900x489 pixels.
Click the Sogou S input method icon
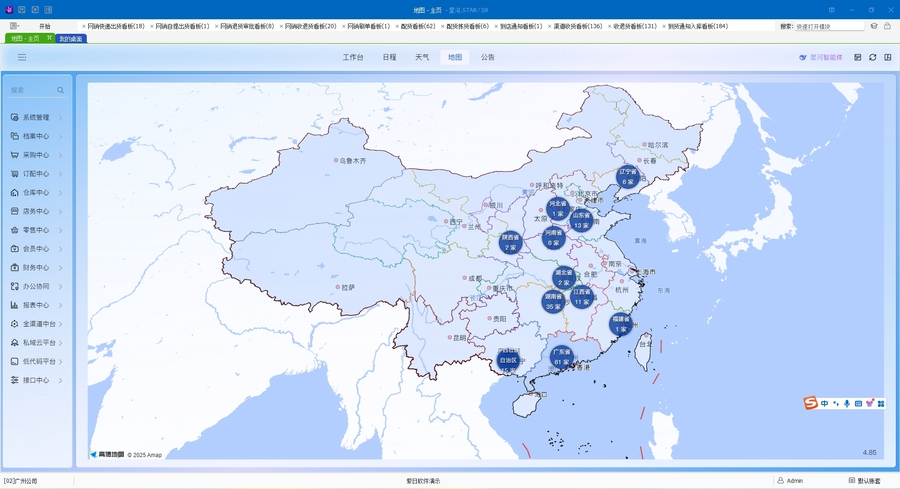tap(810, 403)
